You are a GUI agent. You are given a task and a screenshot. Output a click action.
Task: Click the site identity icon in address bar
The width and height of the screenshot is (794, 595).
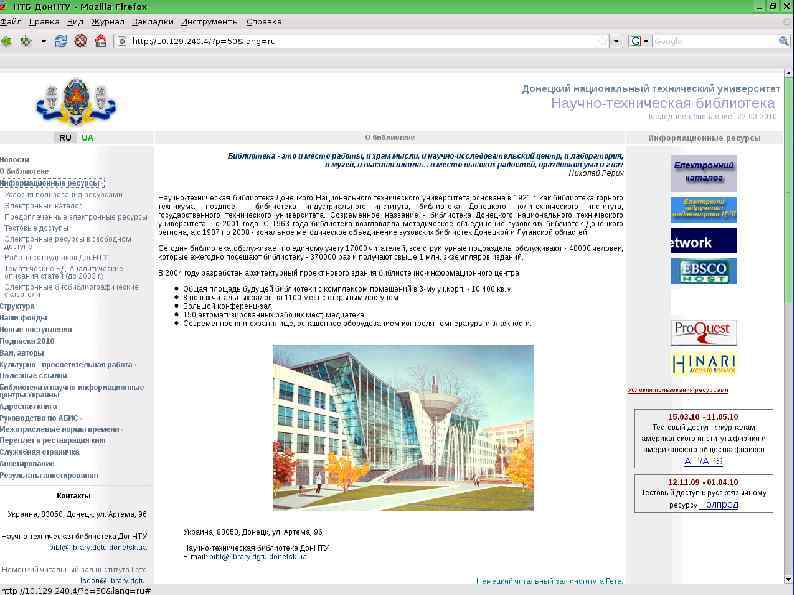[x=122, y=42]
